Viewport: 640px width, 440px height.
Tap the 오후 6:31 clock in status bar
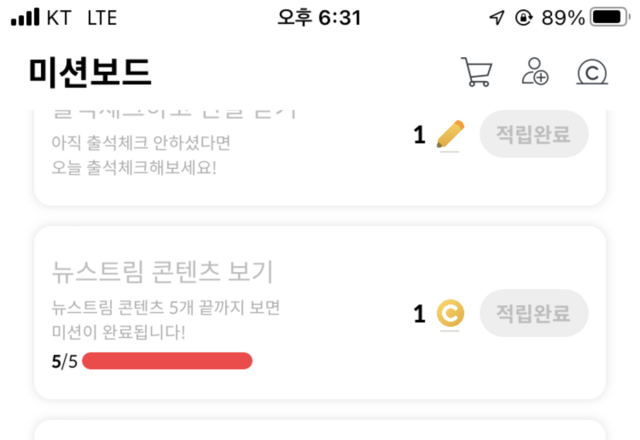pos(319,18)
